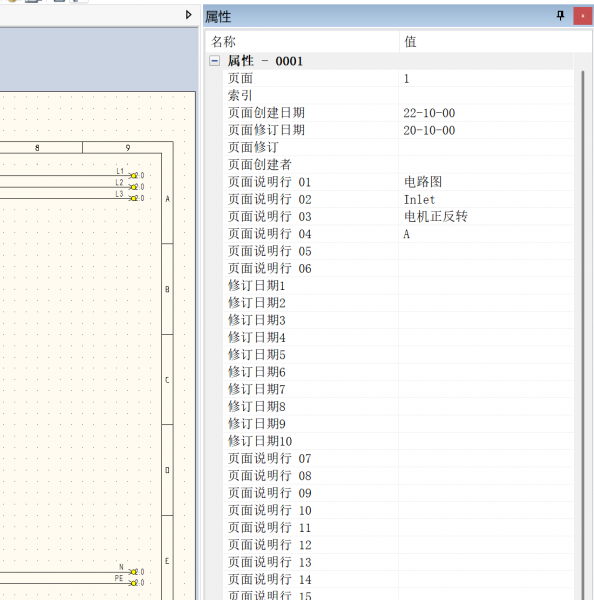Select the PE connection point marker
The width and height of the screenshot is (594, 600).
click(x=134, y=583)
